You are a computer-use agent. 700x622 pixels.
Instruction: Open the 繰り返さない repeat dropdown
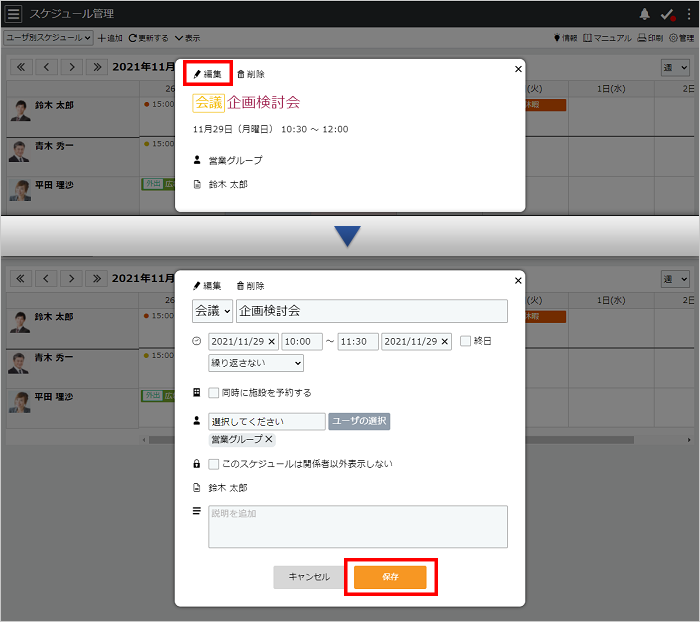(x=256, y=363)
